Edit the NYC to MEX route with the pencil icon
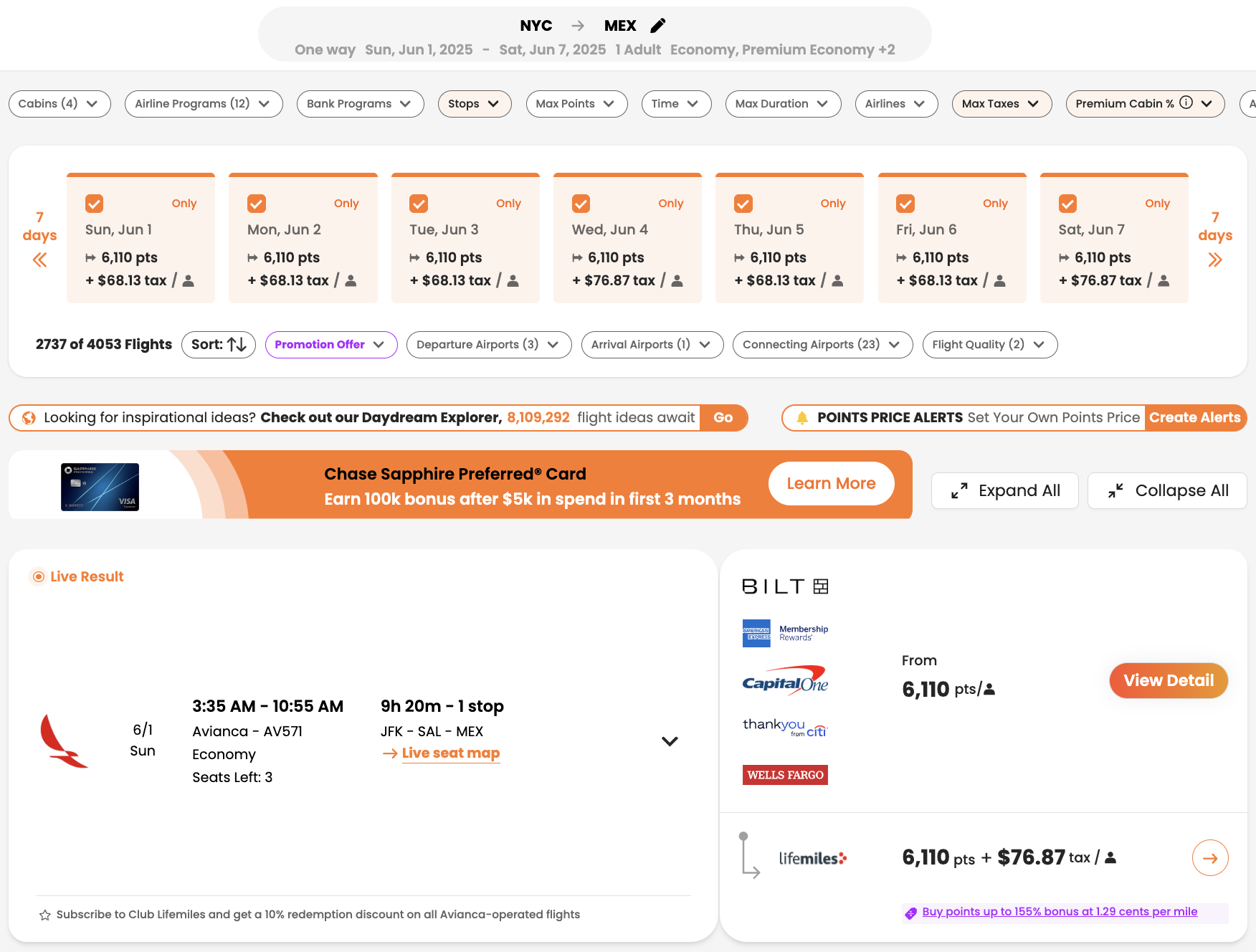 pyautogui.click(x=657, y=26)
